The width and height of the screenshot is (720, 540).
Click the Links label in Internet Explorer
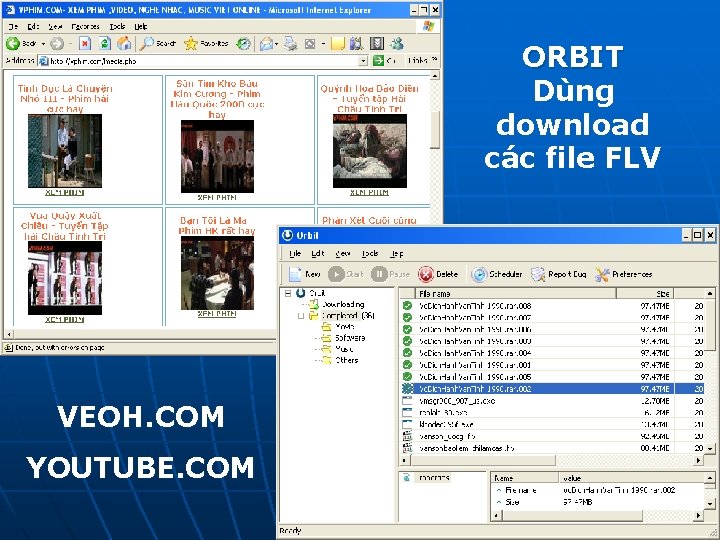point(418,61)
